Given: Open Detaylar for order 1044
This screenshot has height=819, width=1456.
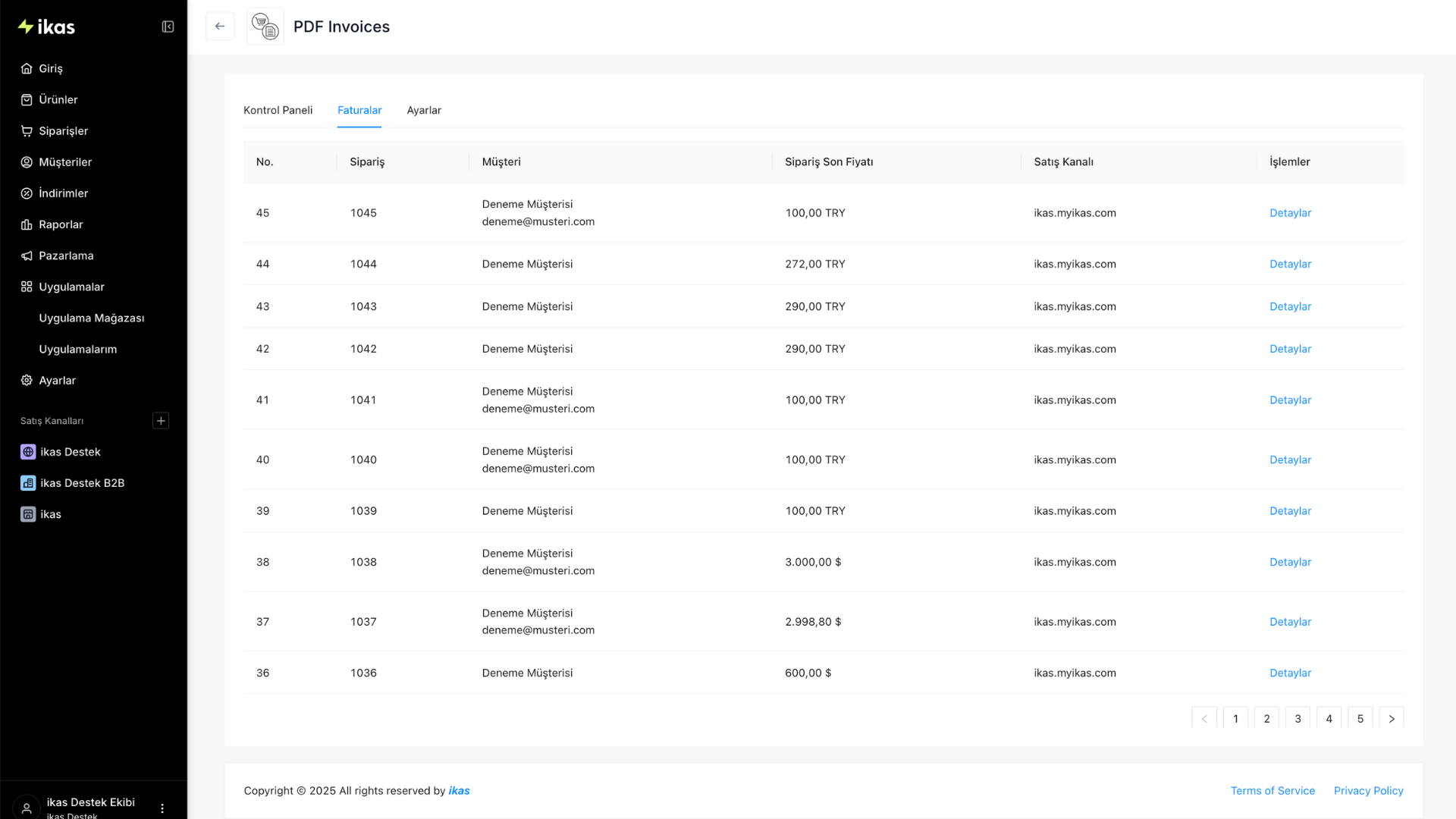Looking at the screenshot, I should [x=1290, y=264].
